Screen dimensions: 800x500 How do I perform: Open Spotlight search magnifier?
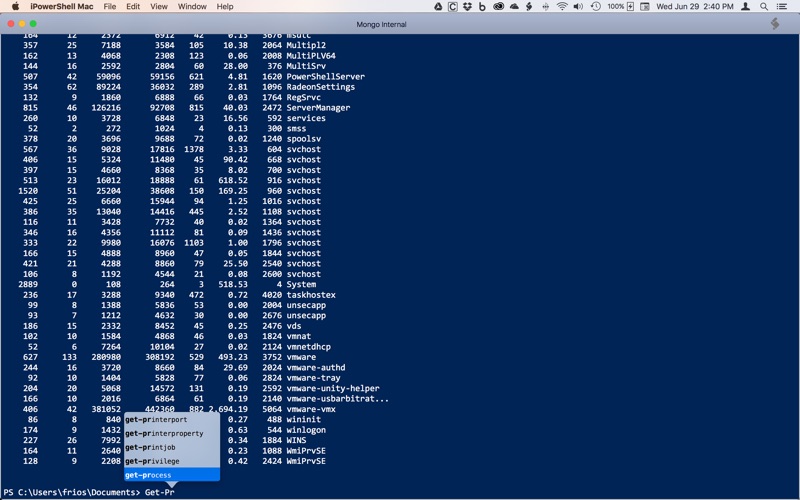[764, 7]
